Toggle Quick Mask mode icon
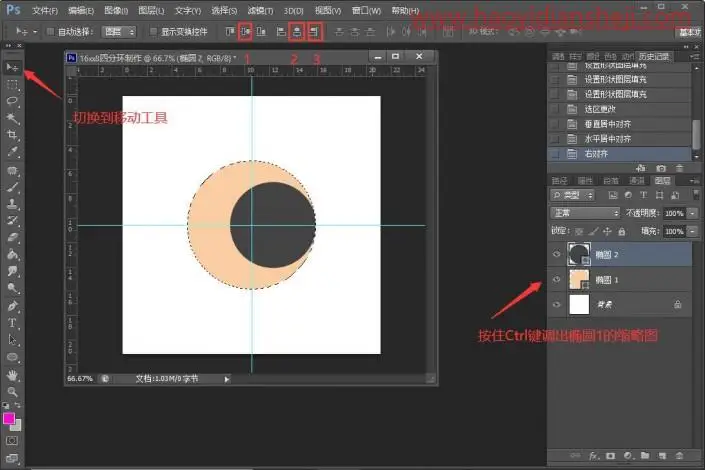The image size is (705, 470). 12,440
